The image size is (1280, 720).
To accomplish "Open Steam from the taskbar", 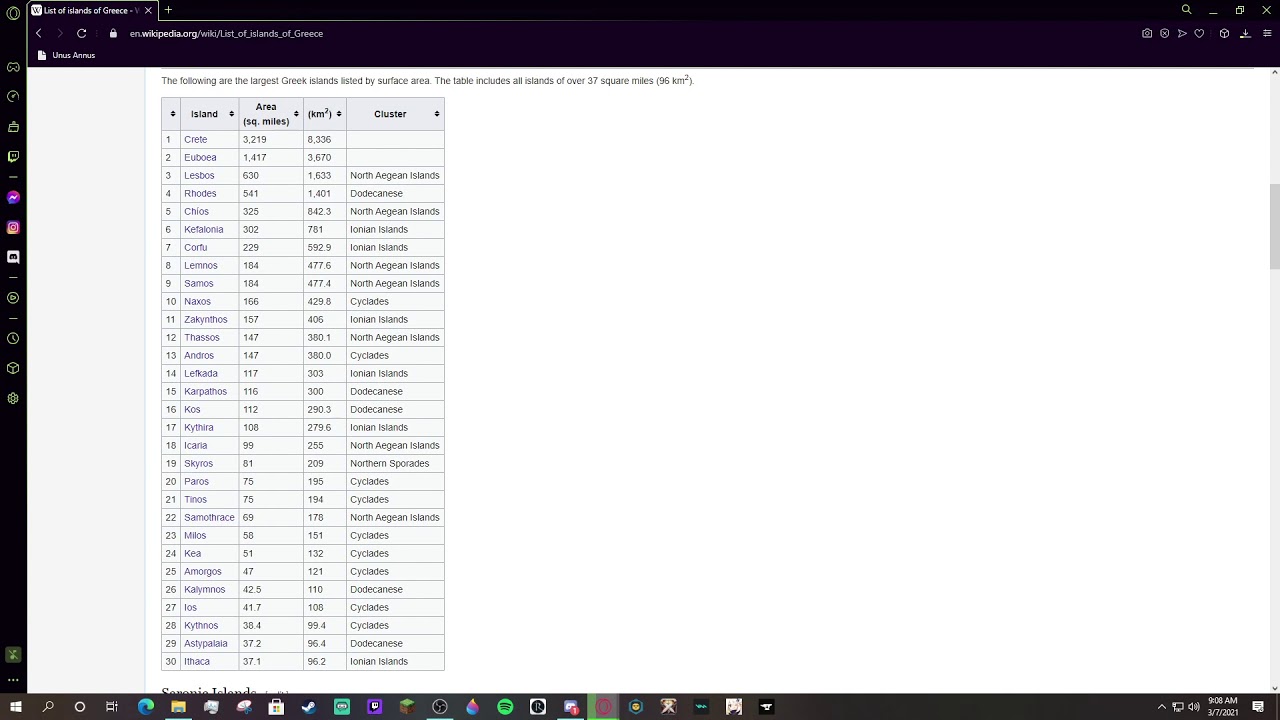I will [309, 707].
